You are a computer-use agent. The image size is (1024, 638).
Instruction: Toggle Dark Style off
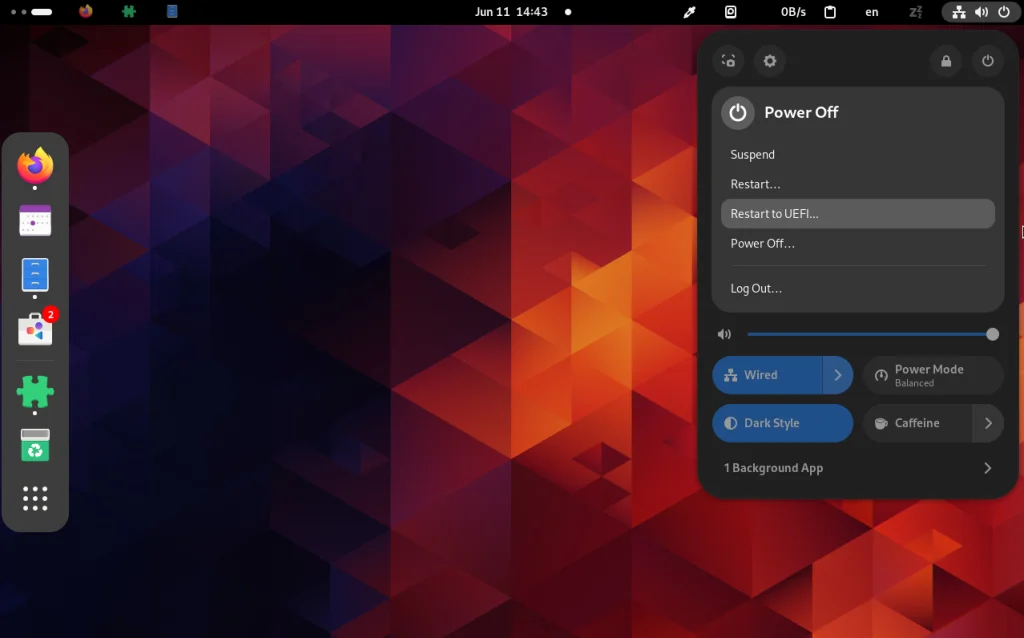click(782, 423)
